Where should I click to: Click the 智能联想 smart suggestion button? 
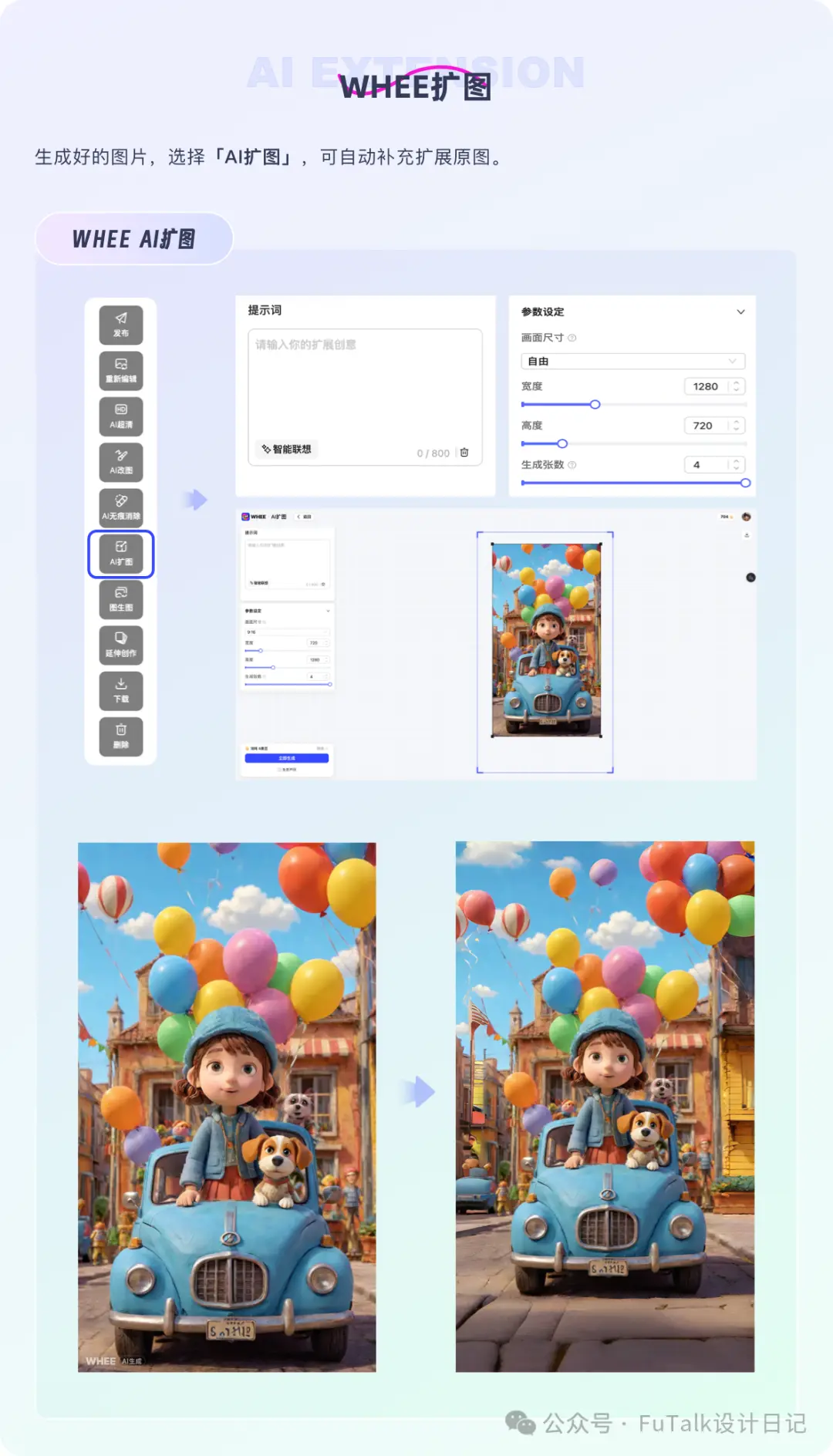pyautogui.click(x=286, y=449)
